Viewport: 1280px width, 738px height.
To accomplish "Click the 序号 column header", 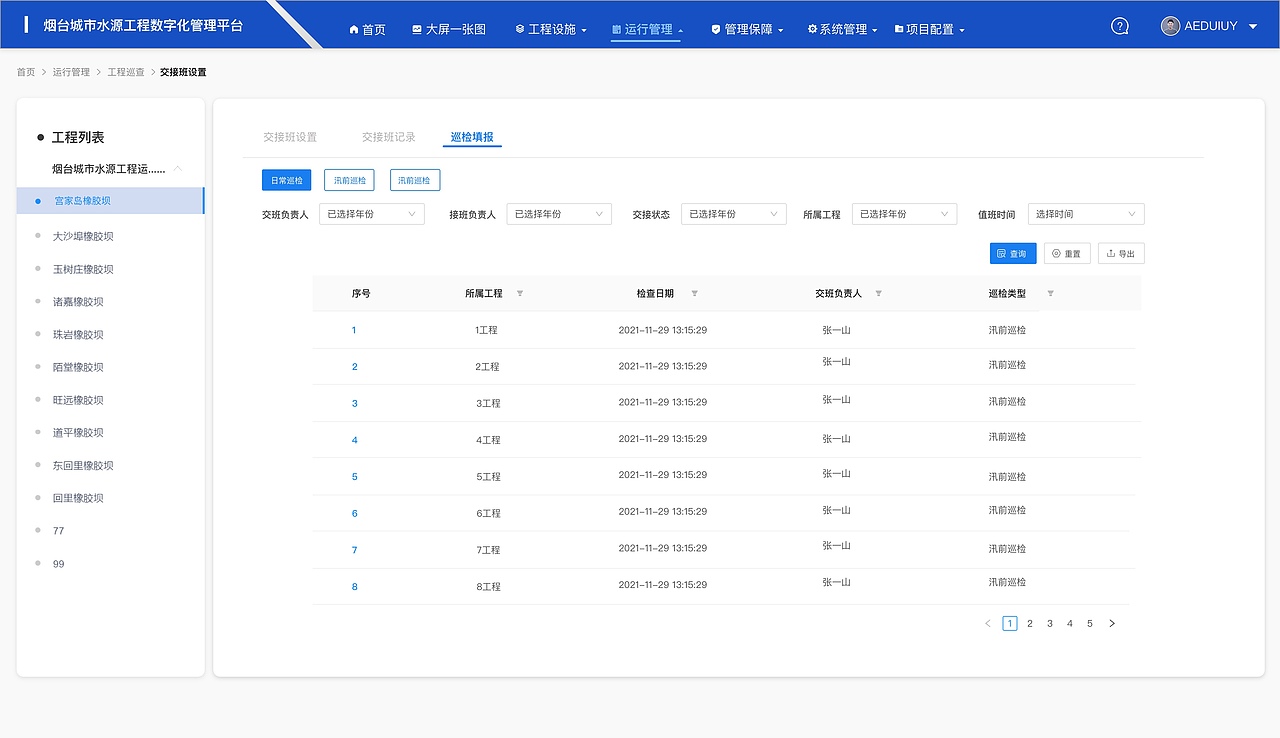I will 361,294.
